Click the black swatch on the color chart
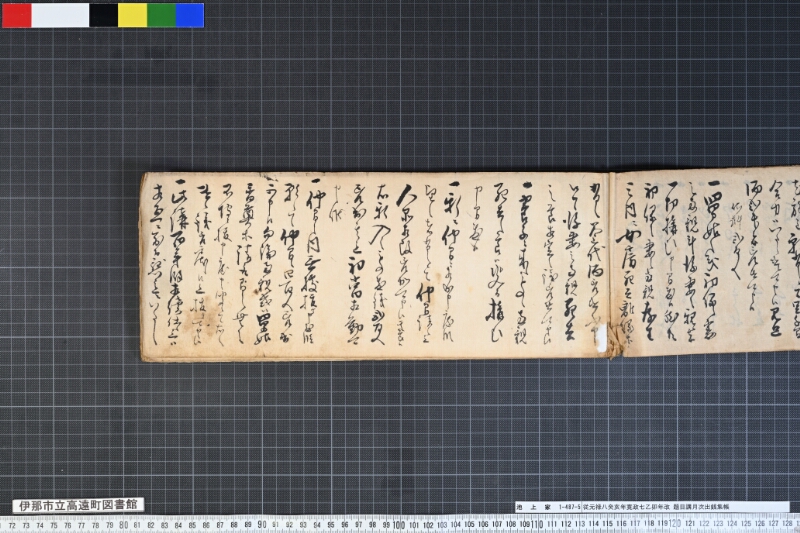 (104, 15)
